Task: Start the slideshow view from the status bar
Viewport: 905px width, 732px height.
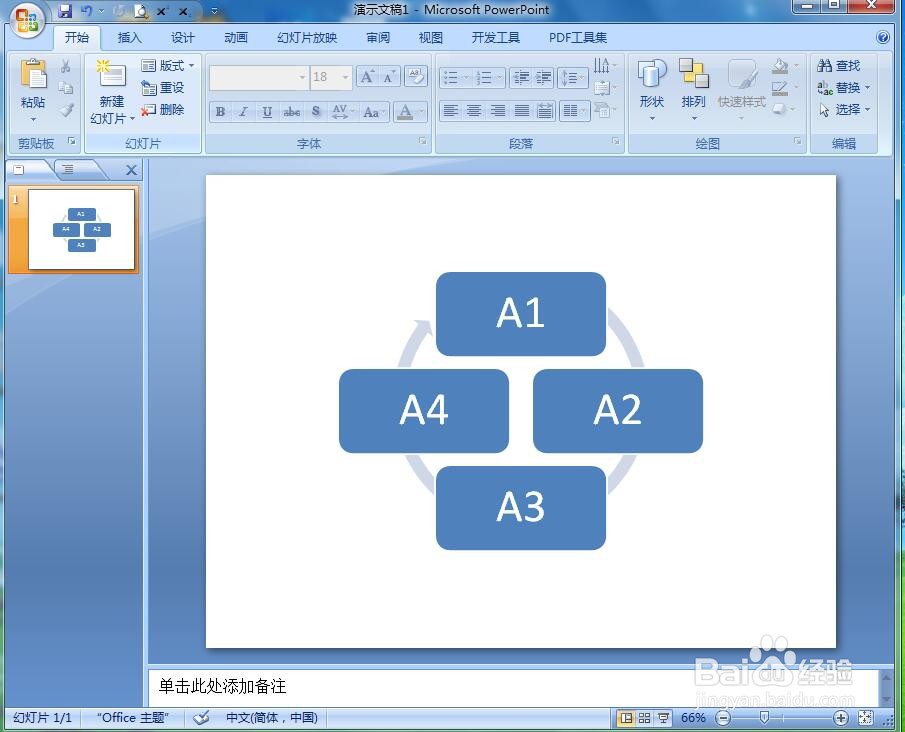Action: pos(663,718)
